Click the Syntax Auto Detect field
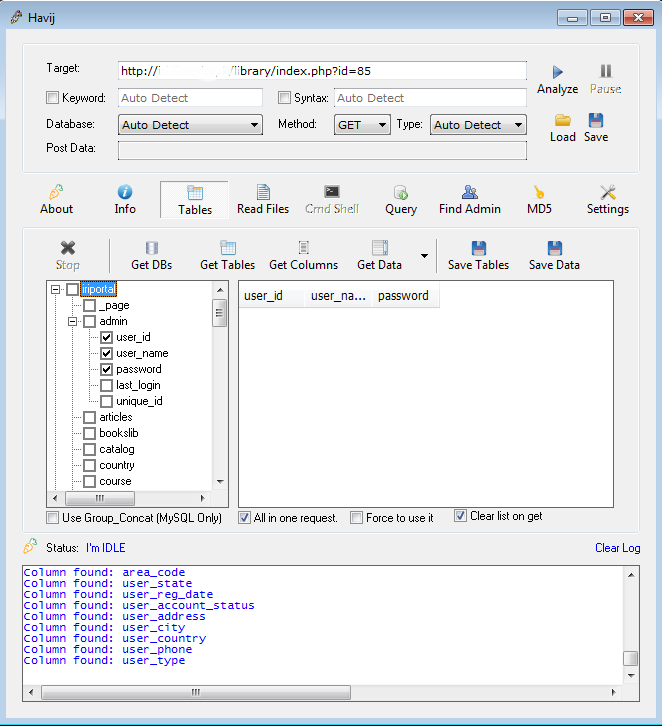Viewport: 662px width, 726px height. point(430,98)
